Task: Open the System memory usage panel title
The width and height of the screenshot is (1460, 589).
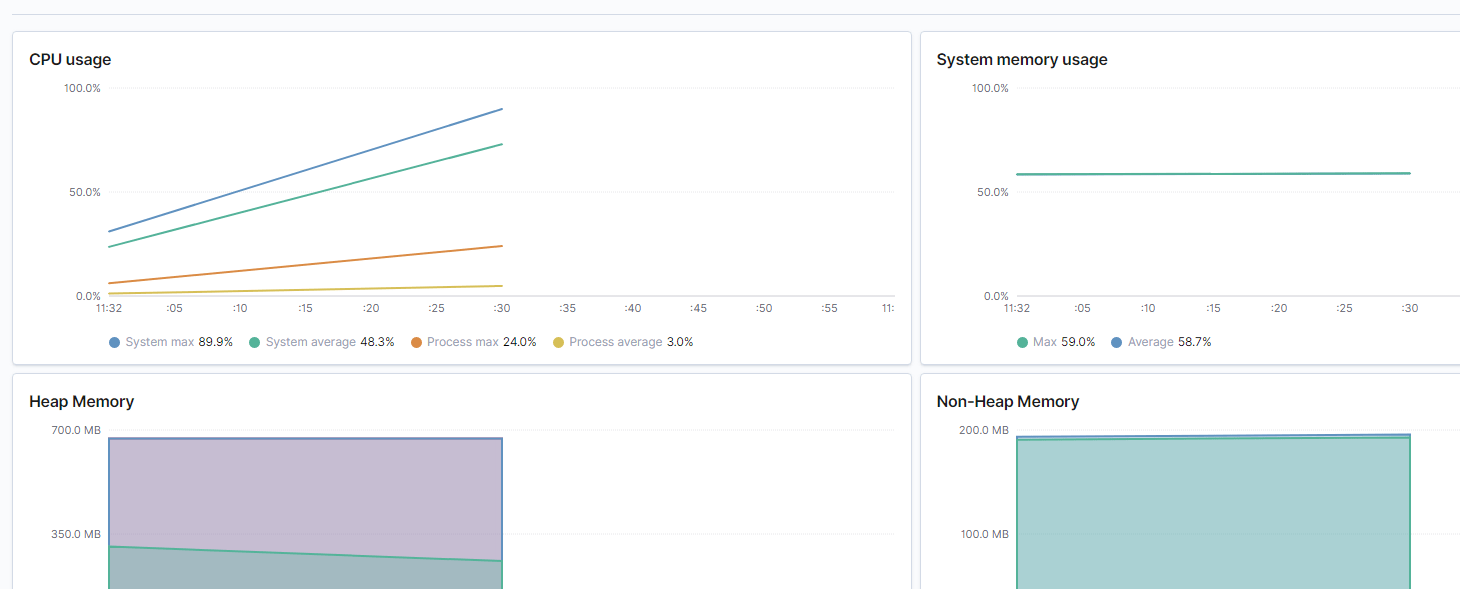Action: 1022,59
